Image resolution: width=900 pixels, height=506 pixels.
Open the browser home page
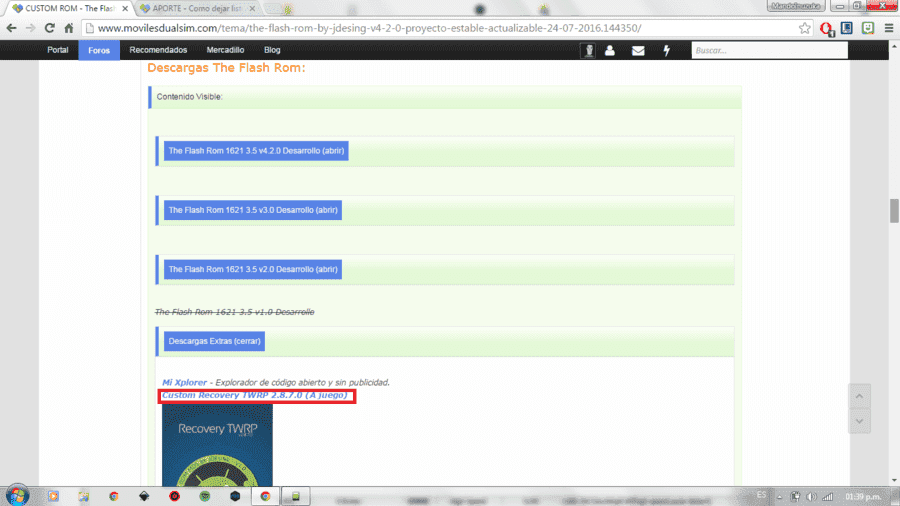(x=69, y=28)
